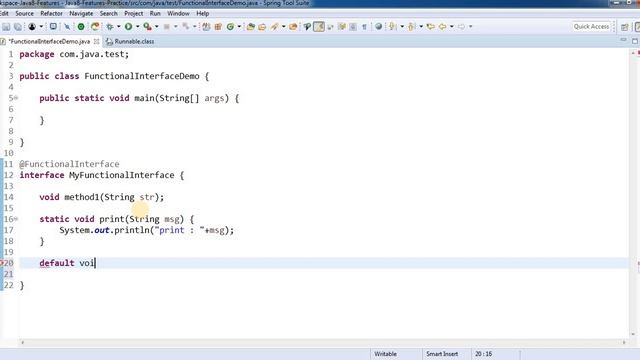Screen dimensions: 640x360
Task: Collapse the print method fold at line 16
Action: click(x=16, y=219)
